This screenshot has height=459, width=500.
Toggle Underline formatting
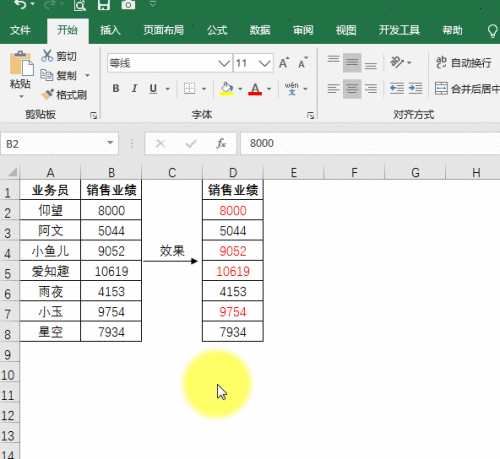click(x=153, y=89)
